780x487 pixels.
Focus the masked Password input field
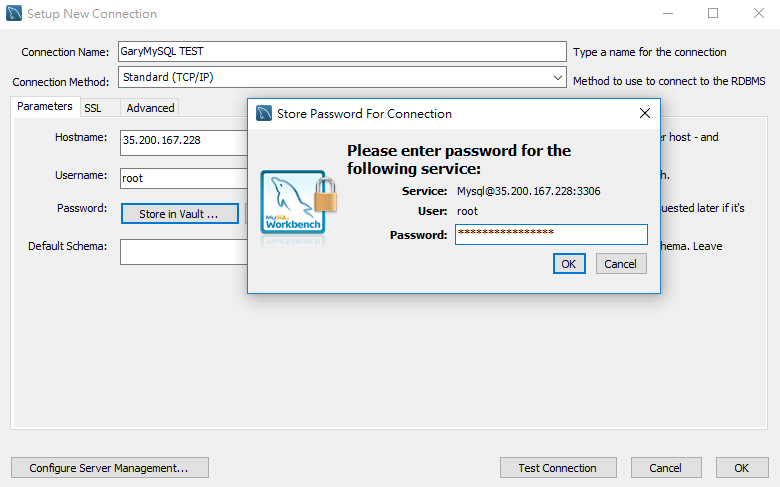pos(551,234)
